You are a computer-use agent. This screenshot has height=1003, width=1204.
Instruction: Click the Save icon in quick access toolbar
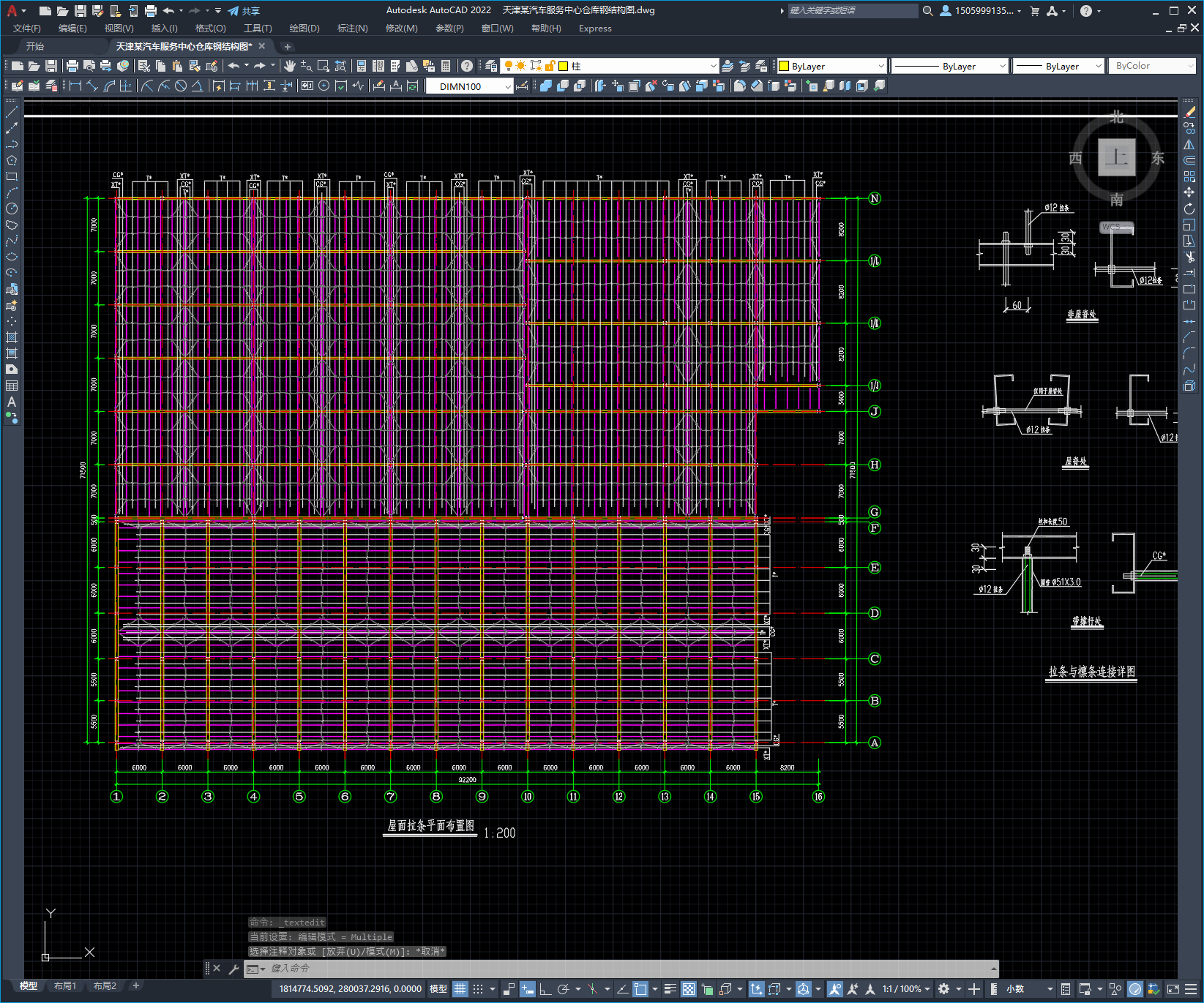point(81,11)
